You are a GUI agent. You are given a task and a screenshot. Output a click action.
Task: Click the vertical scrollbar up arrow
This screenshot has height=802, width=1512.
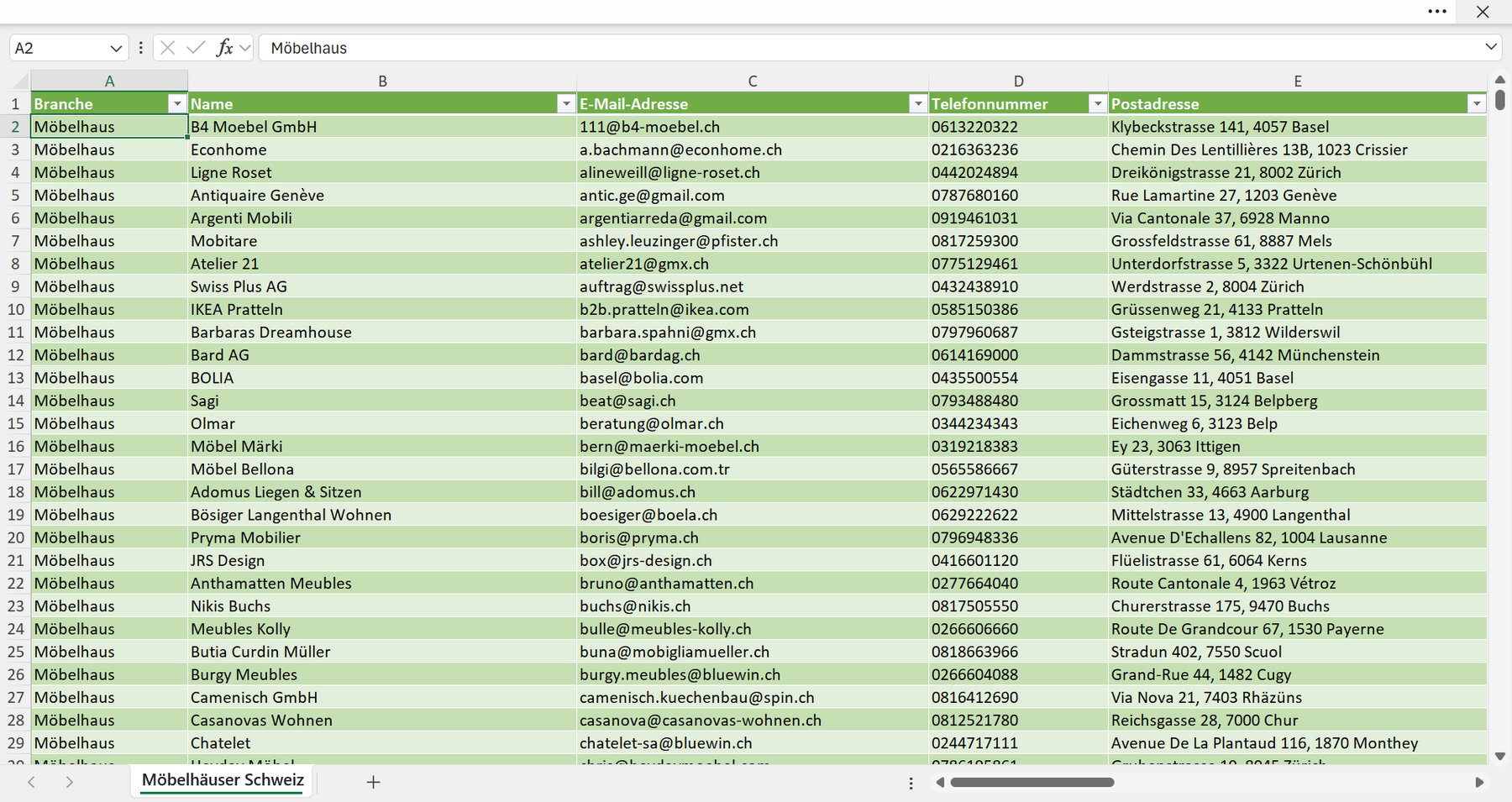[x=1500, y=79]
